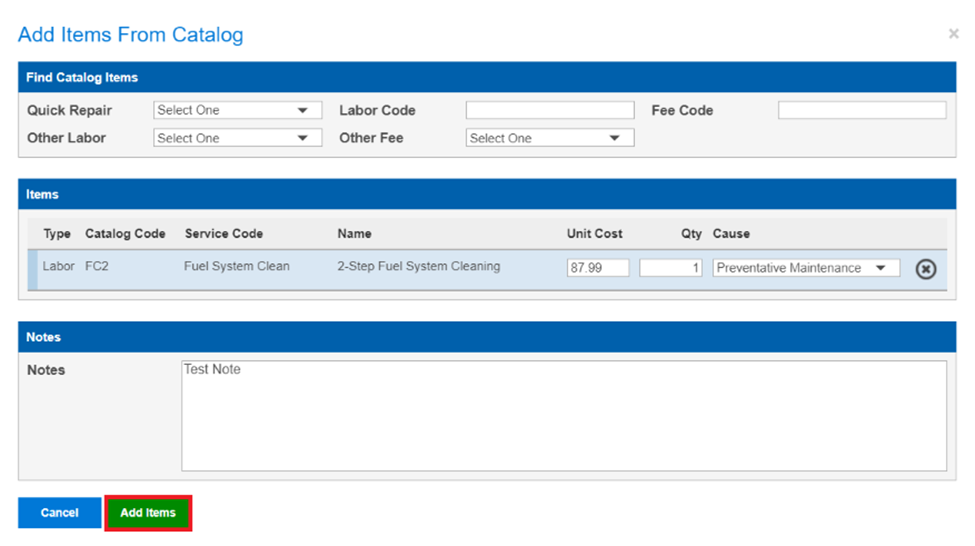The height and width of the screenshot is (546, 975).
Task: Click the Catalog Code column header
Action: [x=125, y=234]
